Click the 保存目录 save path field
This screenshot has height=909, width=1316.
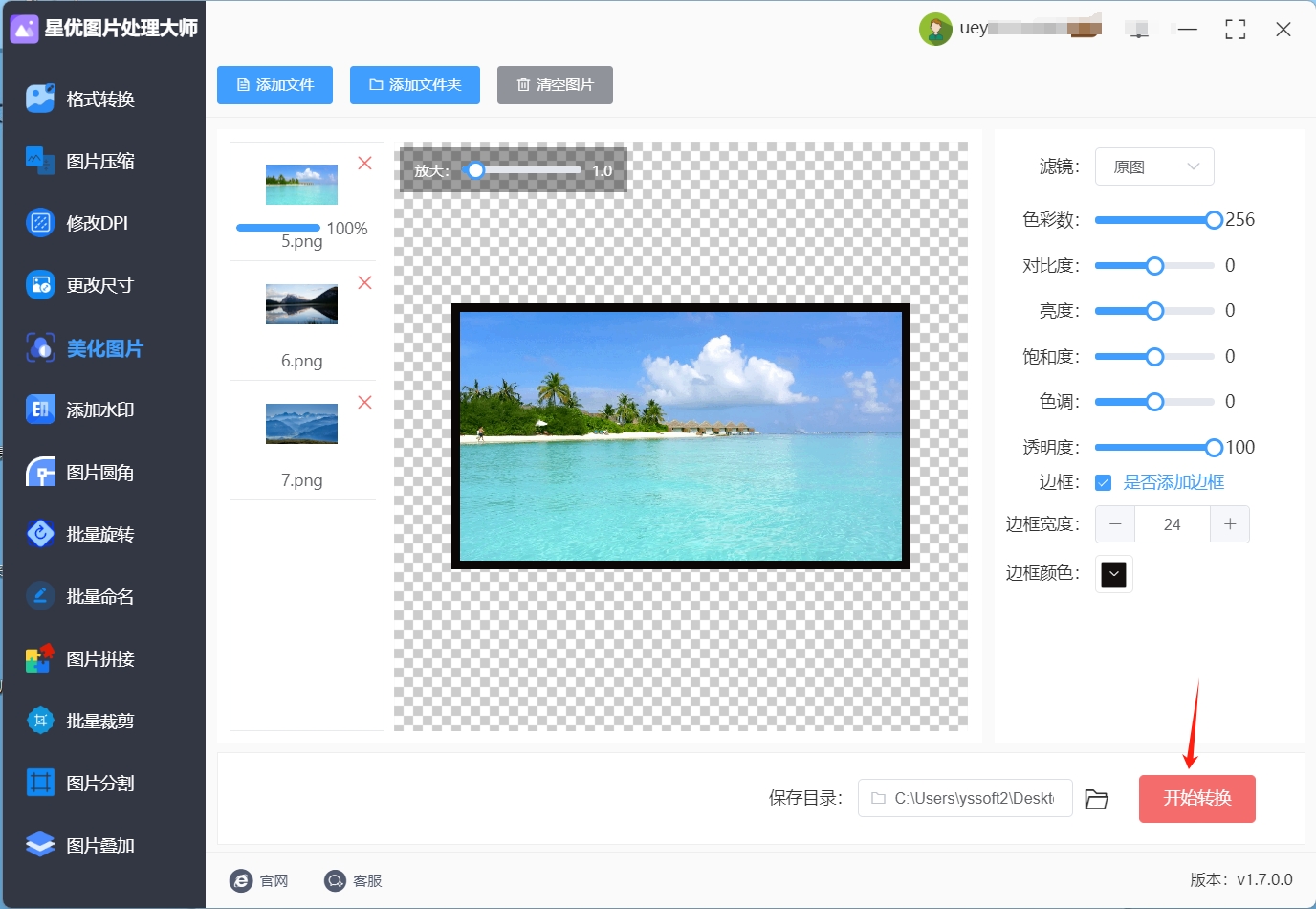pos(965,798)
